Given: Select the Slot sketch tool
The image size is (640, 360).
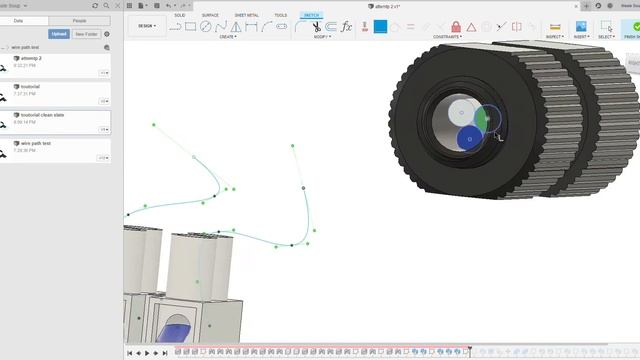Looking at the screenshot, I should pyautogui.click(x=282, y=27).
